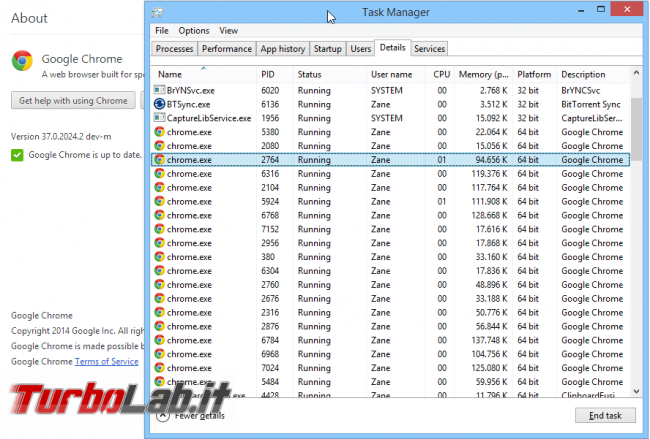650x439 pixels.
Task: Click the CaptureLibService.exe process icon
Action: pos(159,118)
